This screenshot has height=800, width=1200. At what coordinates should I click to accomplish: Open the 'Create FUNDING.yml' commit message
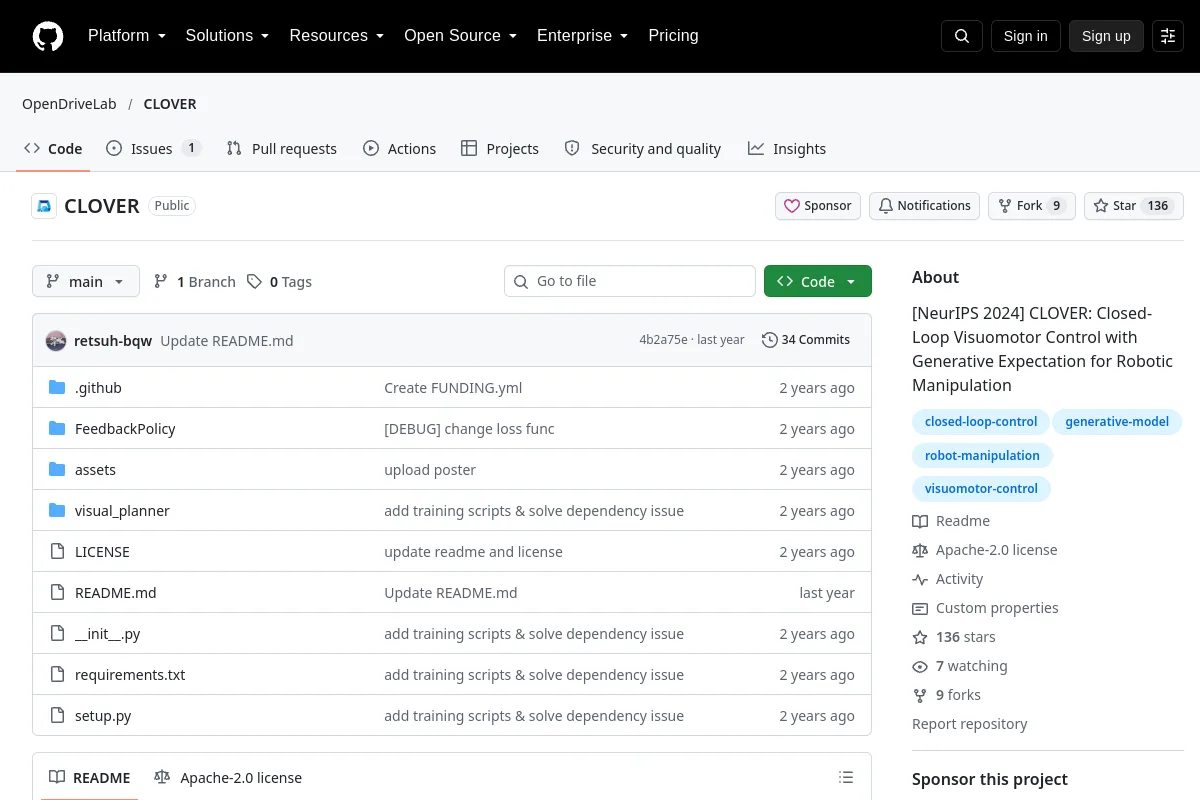453,388
